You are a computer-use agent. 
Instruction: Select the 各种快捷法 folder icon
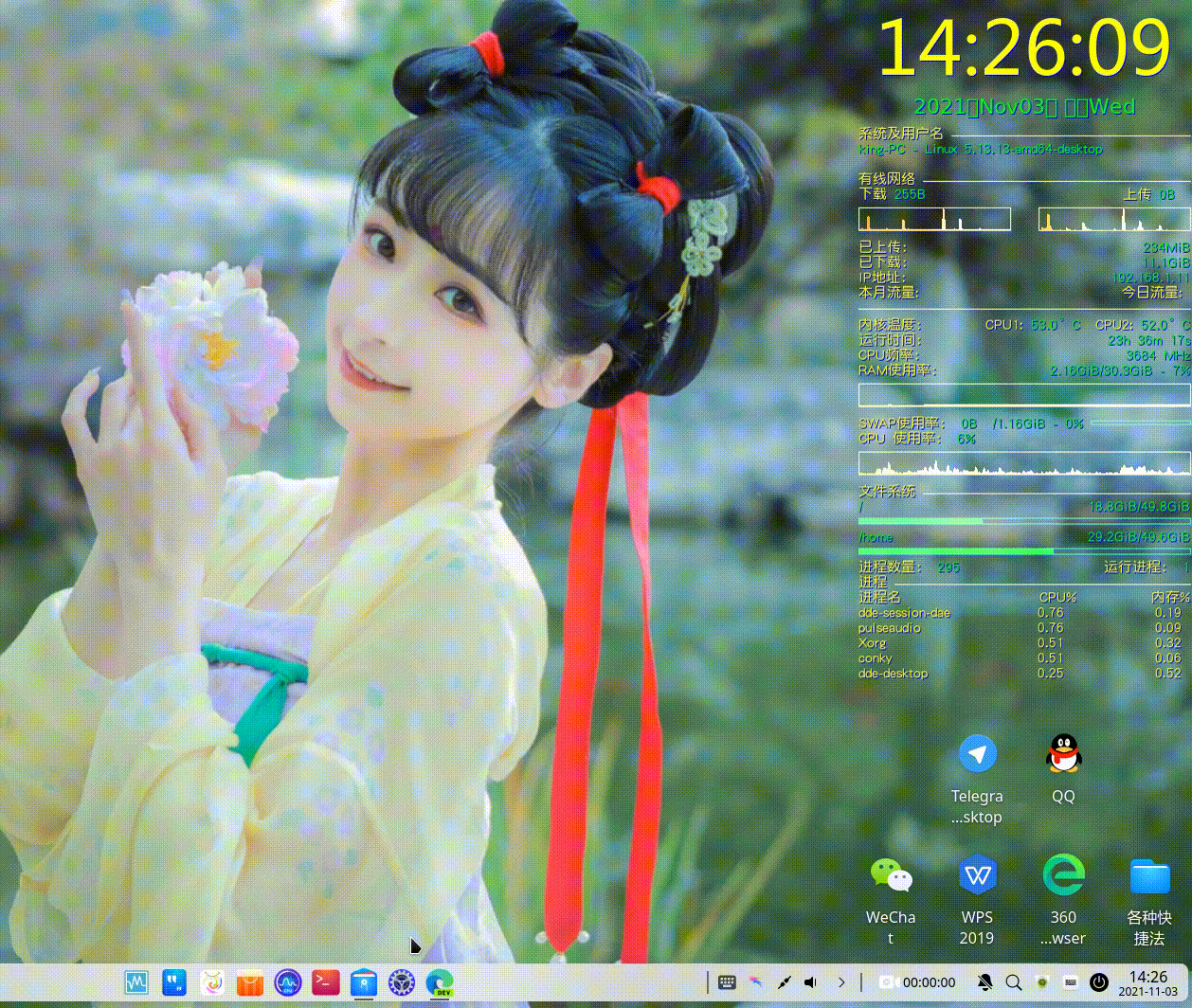point(1149,900)
